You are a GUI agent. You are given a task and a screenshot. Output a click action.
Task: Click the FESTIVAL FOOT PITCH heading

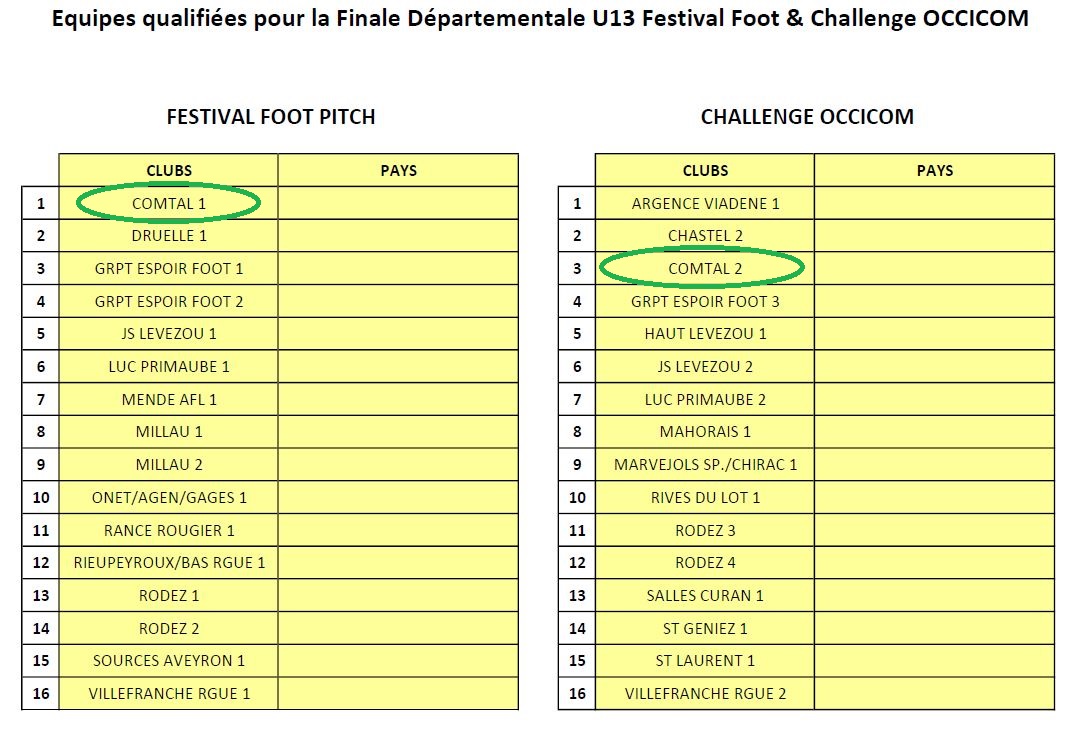pyautogui.click(x=271, y=117)
